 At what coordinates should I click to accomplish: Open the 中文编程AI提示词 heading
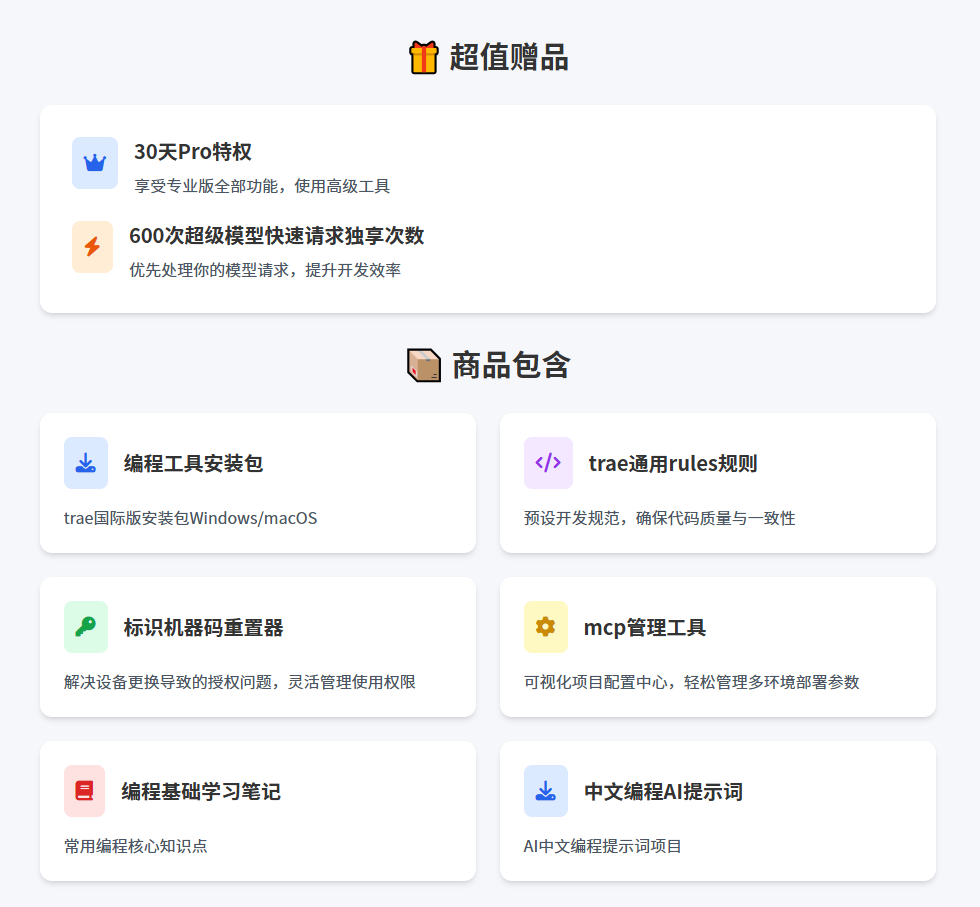tap(663, 791)
